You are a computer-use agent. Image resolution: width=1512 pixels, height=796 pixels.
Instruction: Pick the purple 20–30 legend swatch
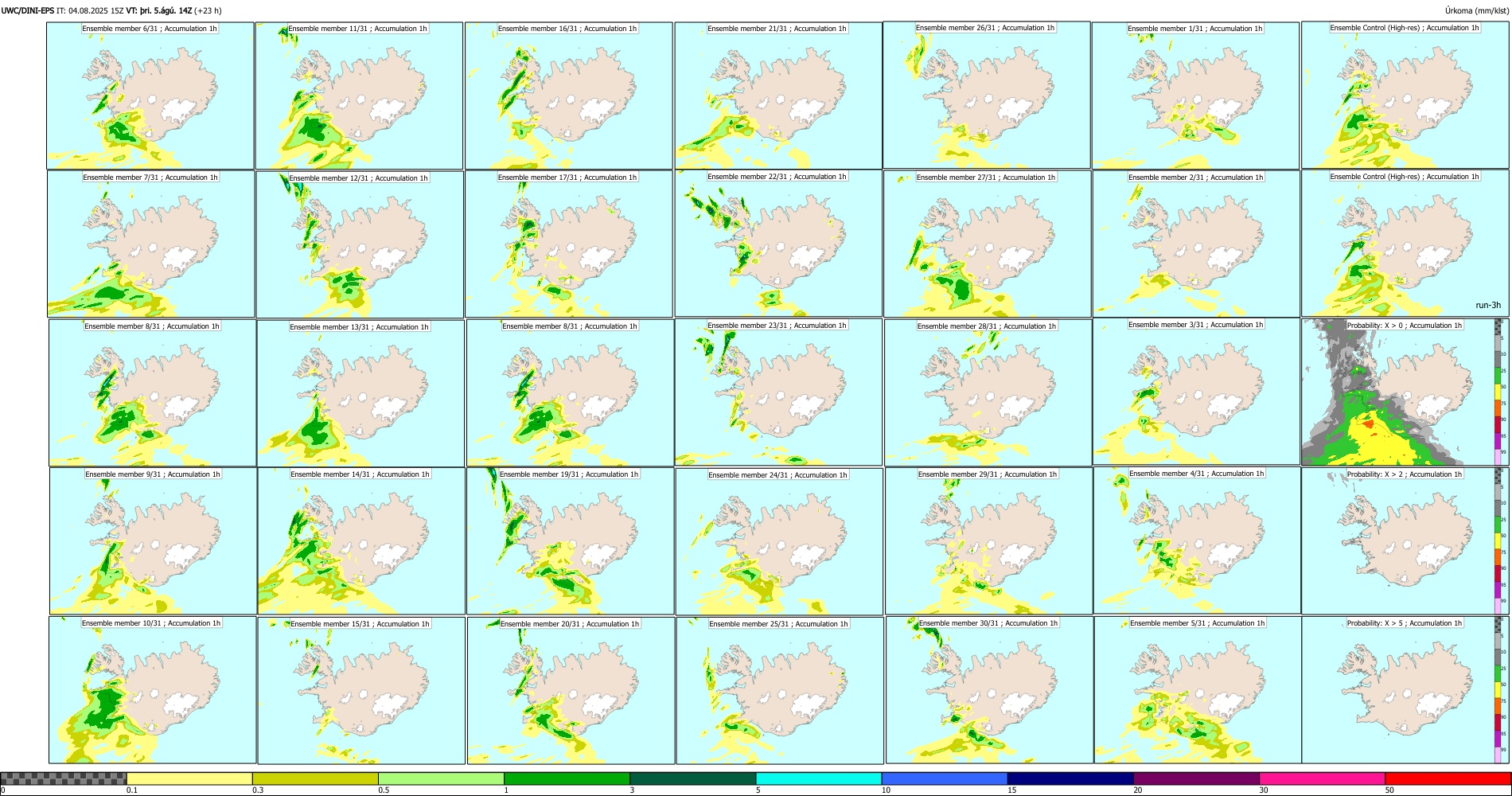click(1196, 778)
